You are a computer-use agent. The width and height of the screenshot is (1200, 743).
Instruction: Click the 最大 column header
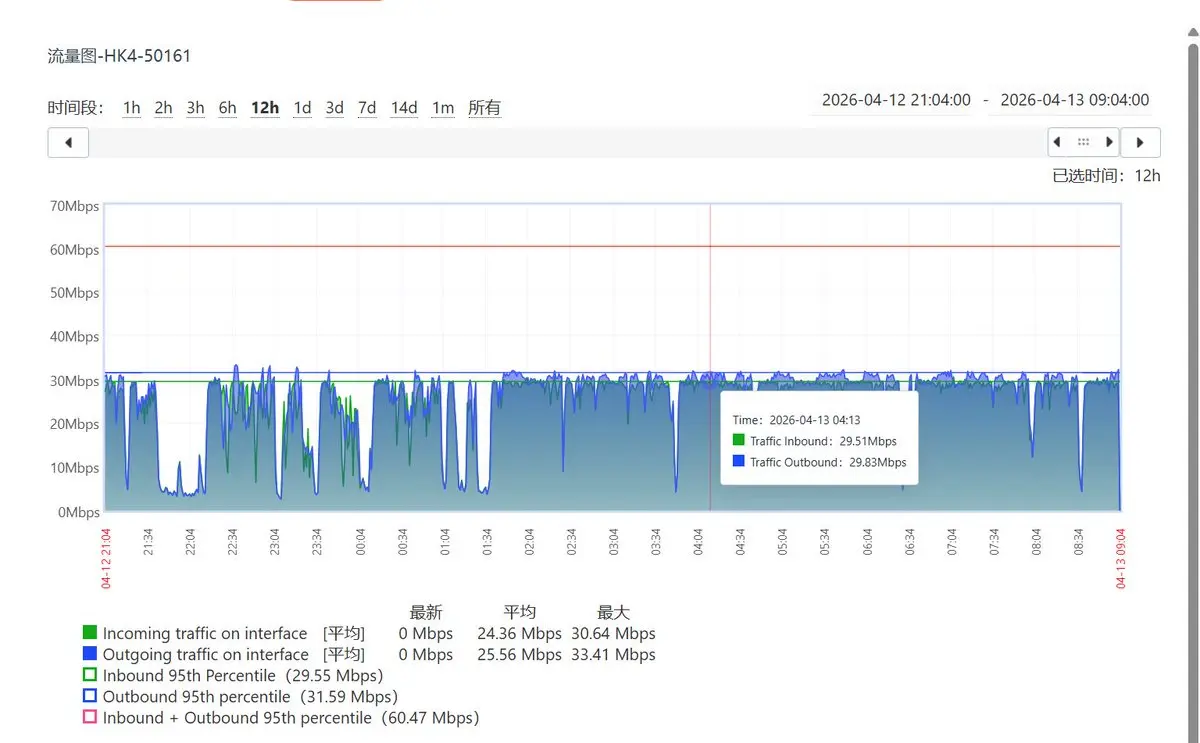(614, 612)
